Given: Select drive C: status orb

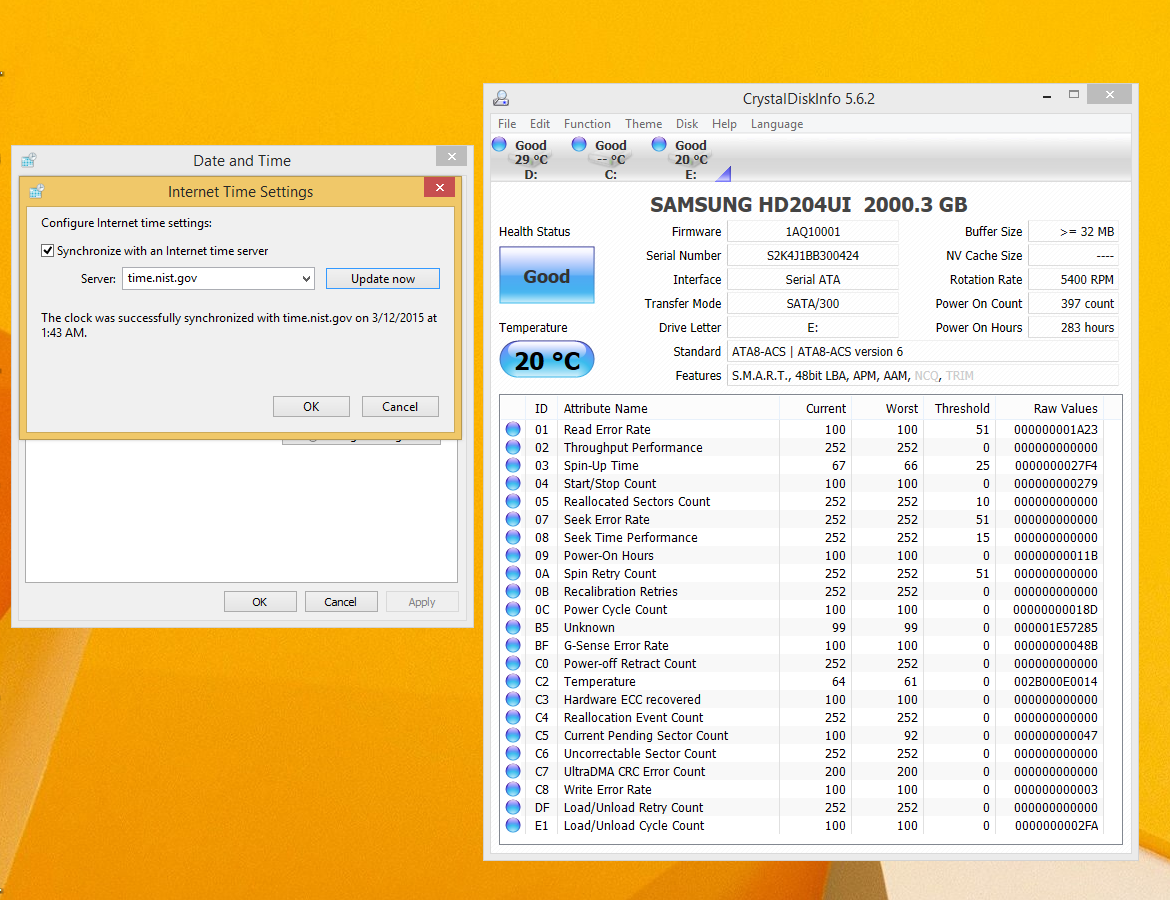Looking at the screenshot, I should (579, 144).
